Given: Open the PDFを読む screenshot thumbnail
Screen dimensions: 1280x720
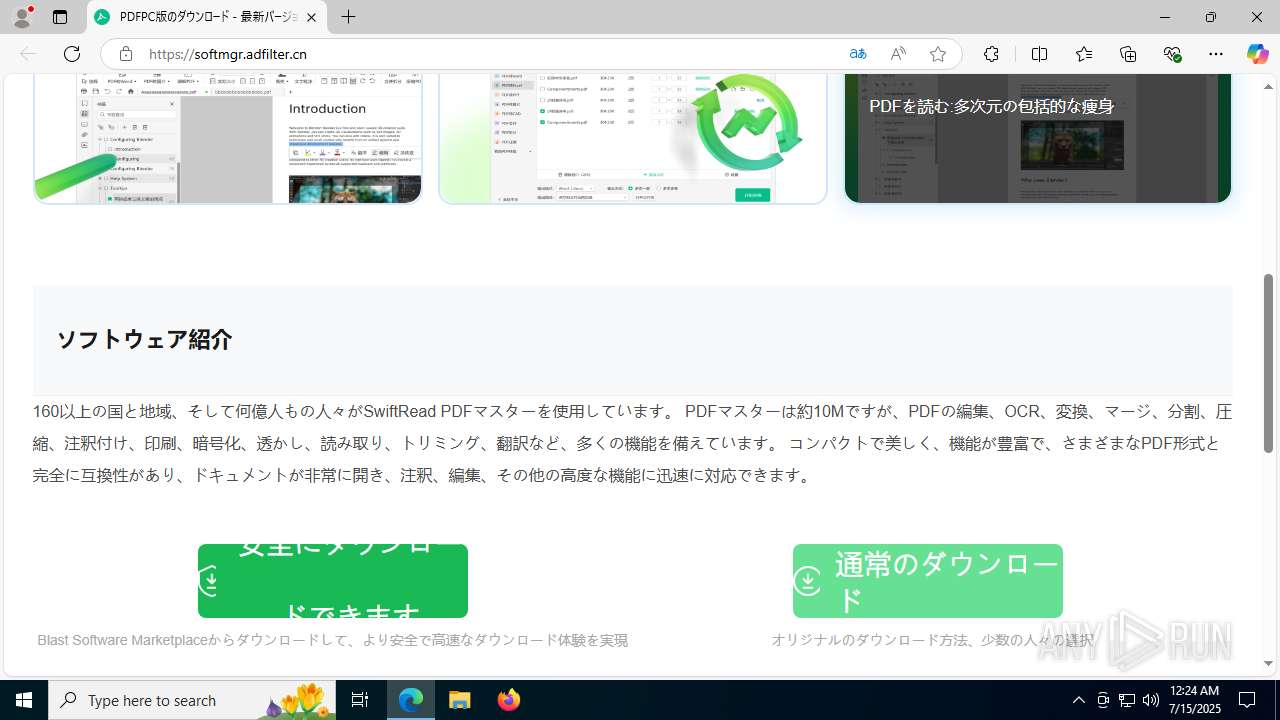Looking at the screenshot, I should coord(1038,138).
